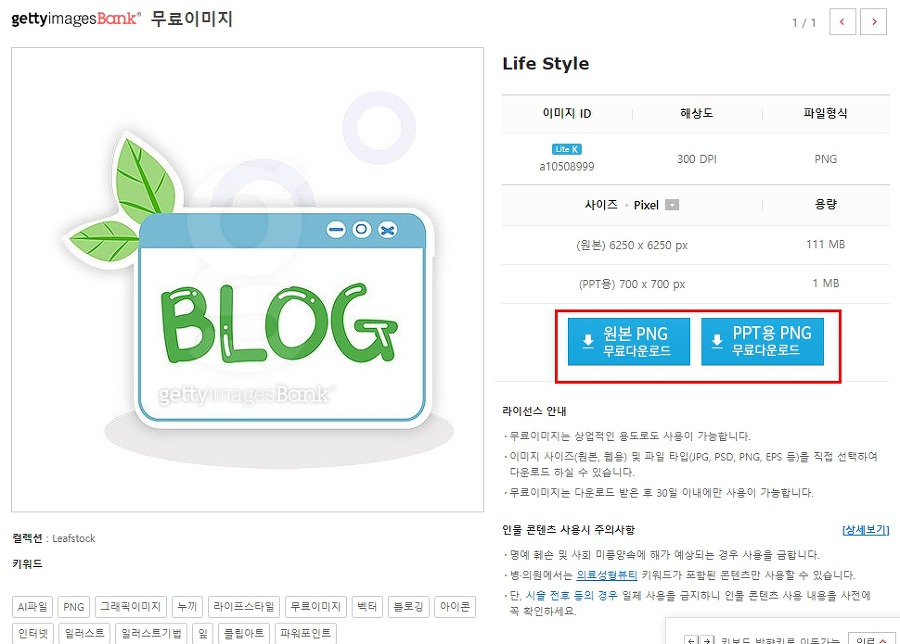Click the BLOG illustration preview image
The width and height of the screenshot is (900, 644).
[x=247, y=280]
